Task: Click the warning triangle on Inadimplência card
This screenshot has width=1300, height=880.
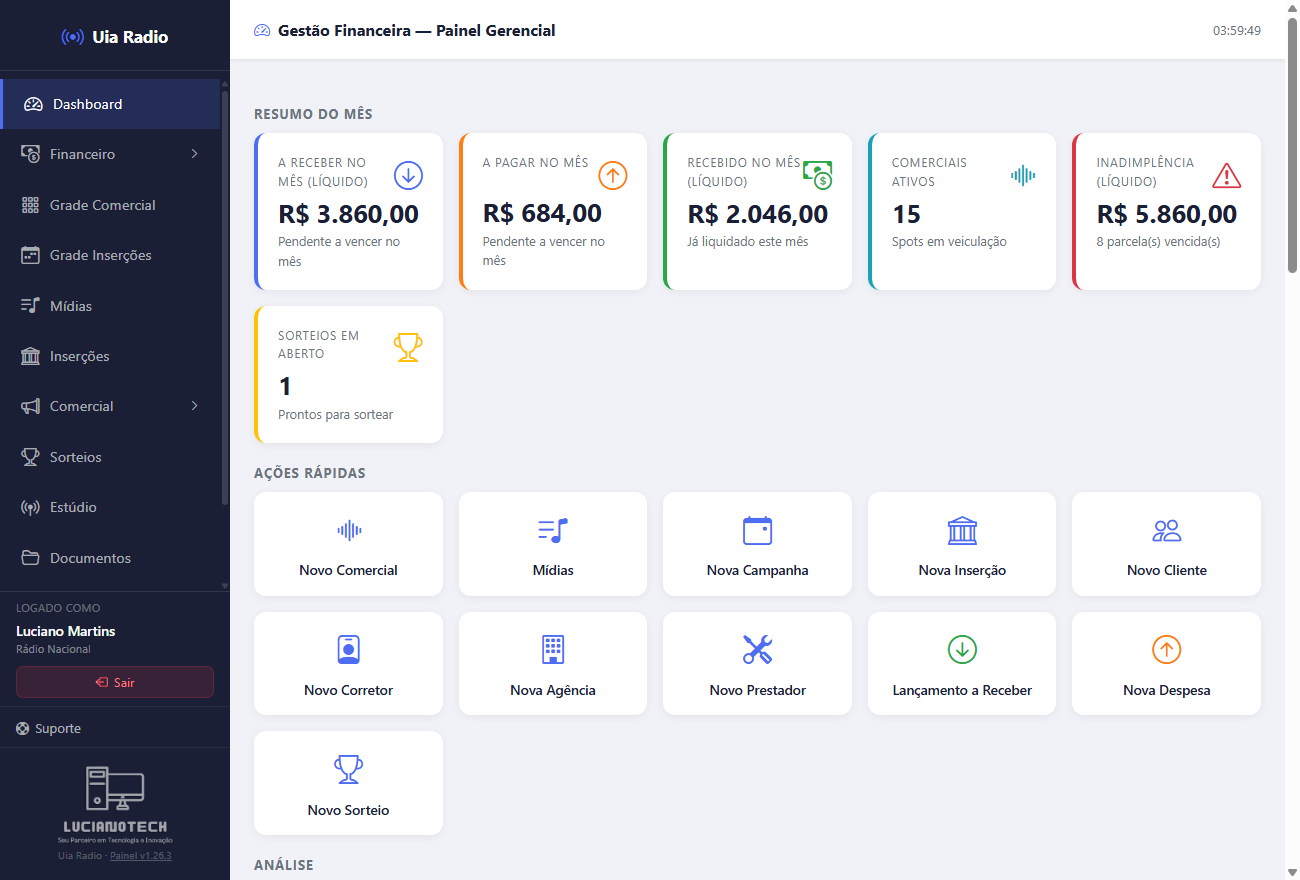Action: coord(1226,176)
